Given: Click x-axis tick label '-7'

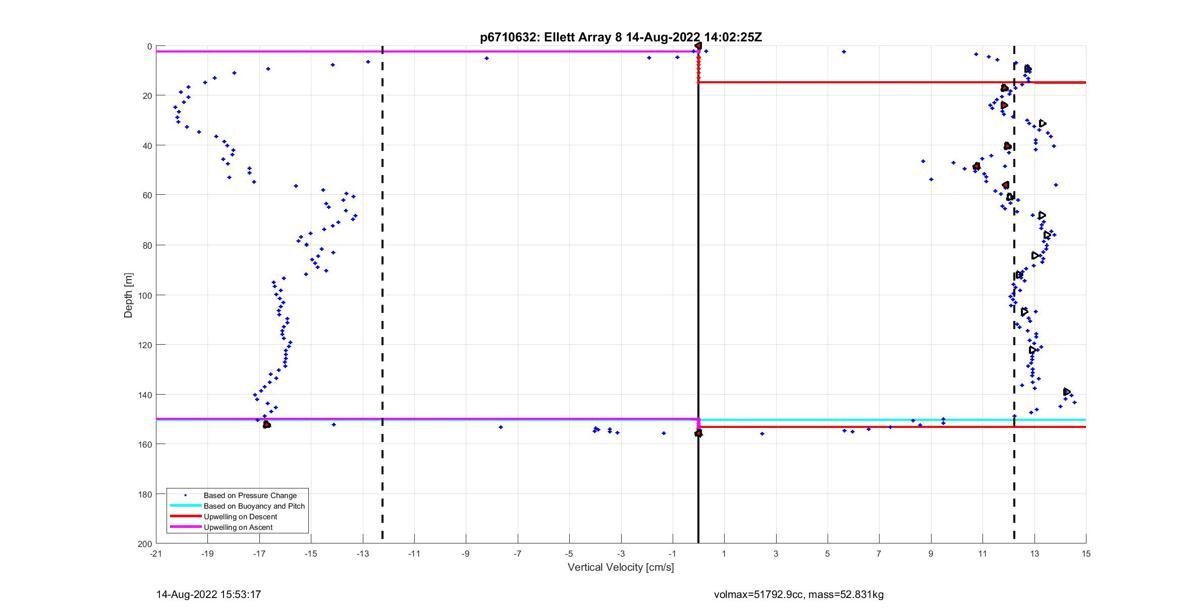Looking at the screenshot, I should tap(517, 553).
